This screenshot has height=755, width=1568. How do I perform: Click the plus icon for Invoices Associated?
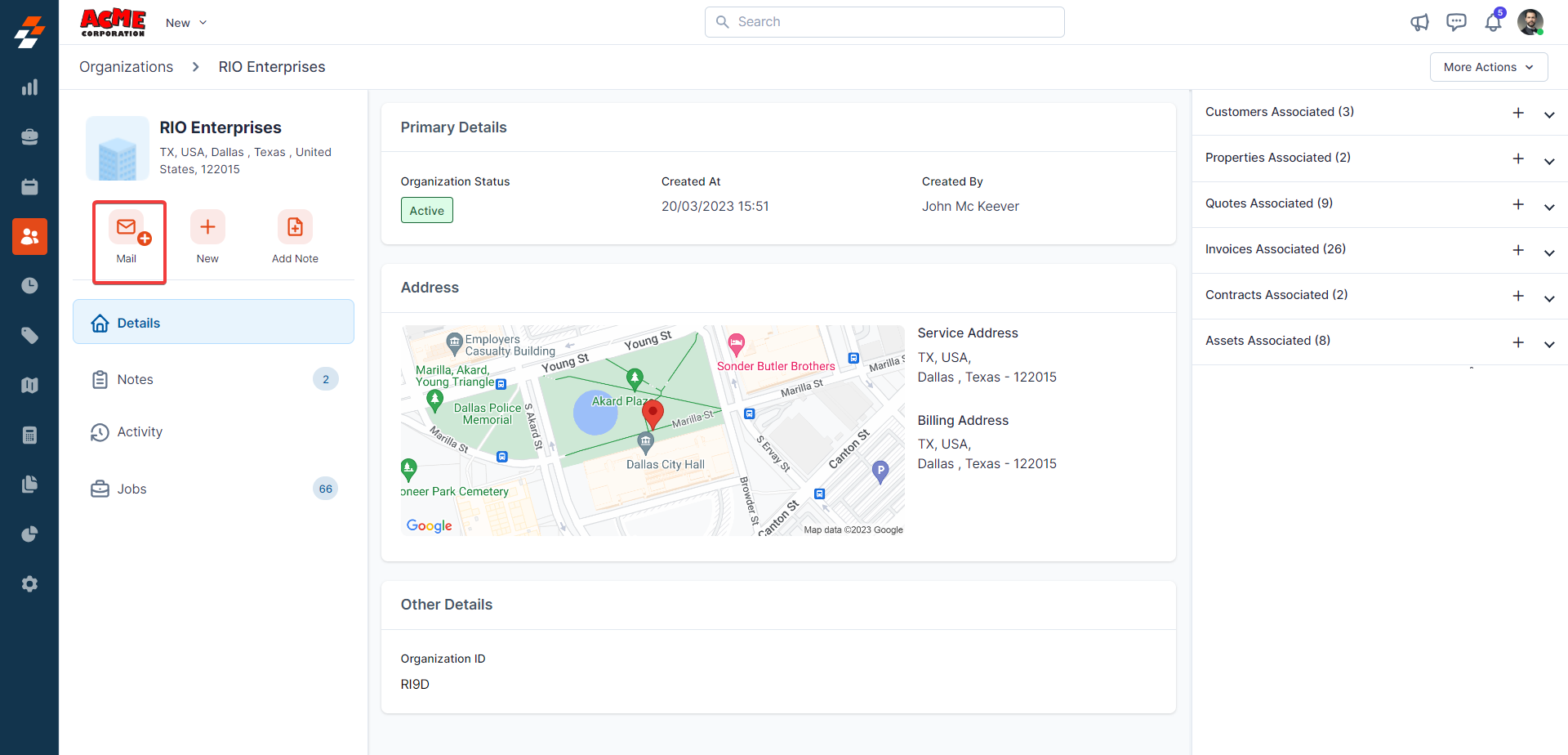pos(1518,250)
